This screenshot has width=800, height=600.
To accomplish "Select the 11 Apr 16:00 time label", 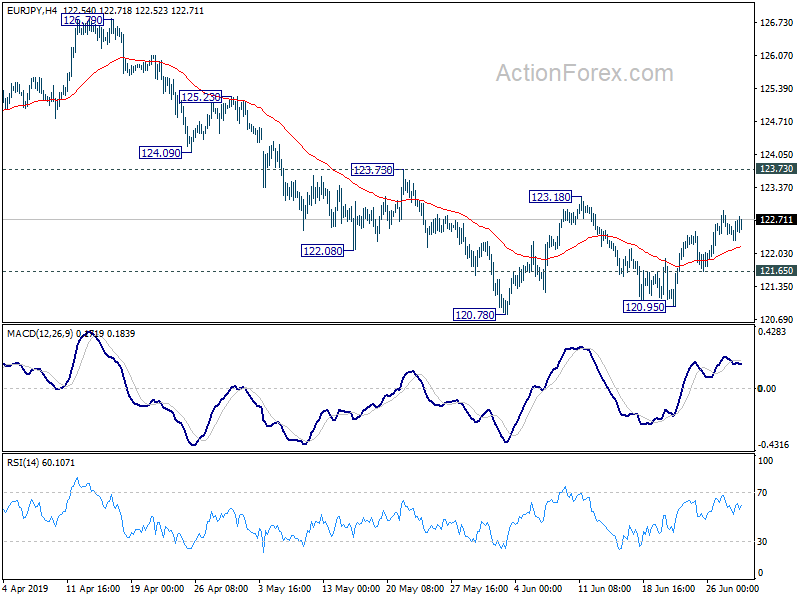I will click(93, 588).
